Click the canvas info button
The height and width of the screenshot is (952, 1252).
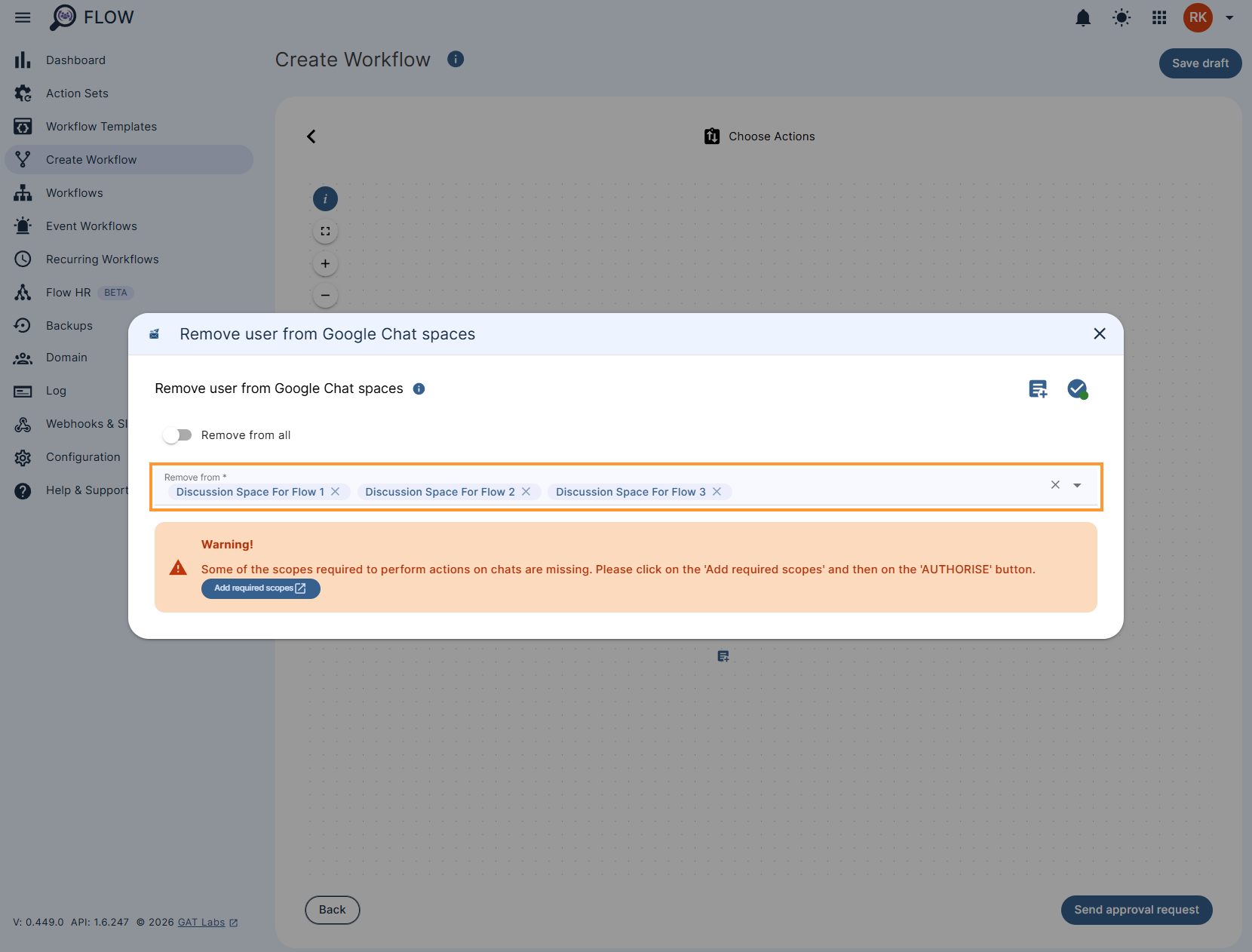325,199
